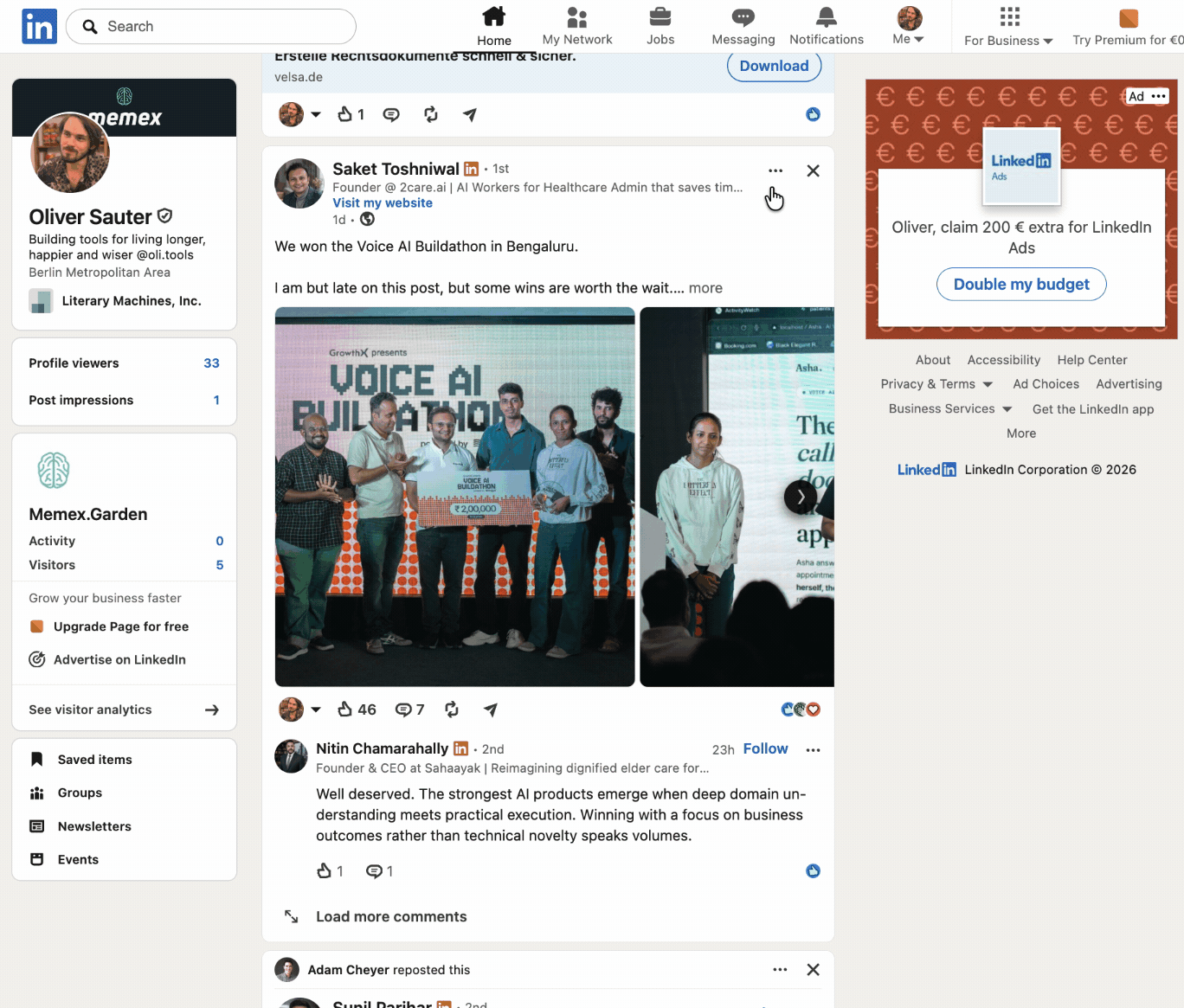Click Memex.Garden brain logo
The width and height of the screenshot is (1184, 1008).
(54, 470)
